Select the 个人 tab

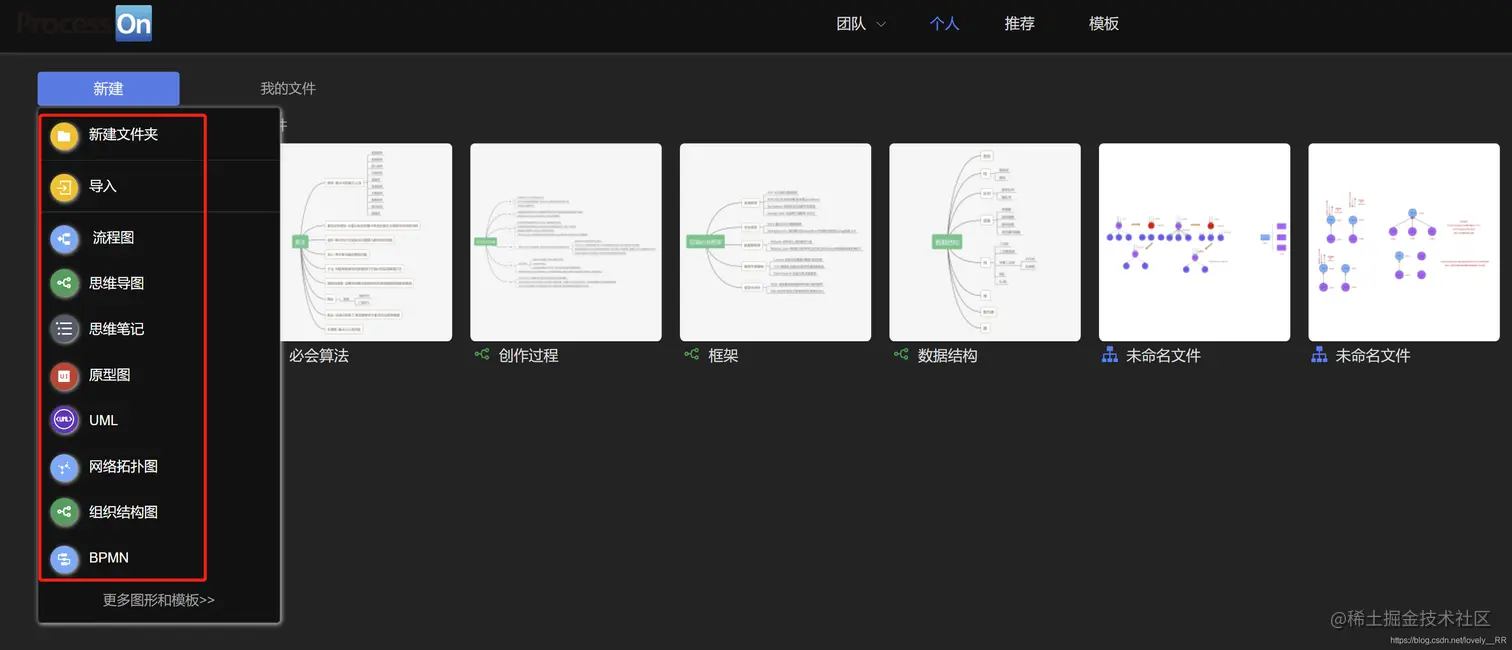[x=944, y=23]
